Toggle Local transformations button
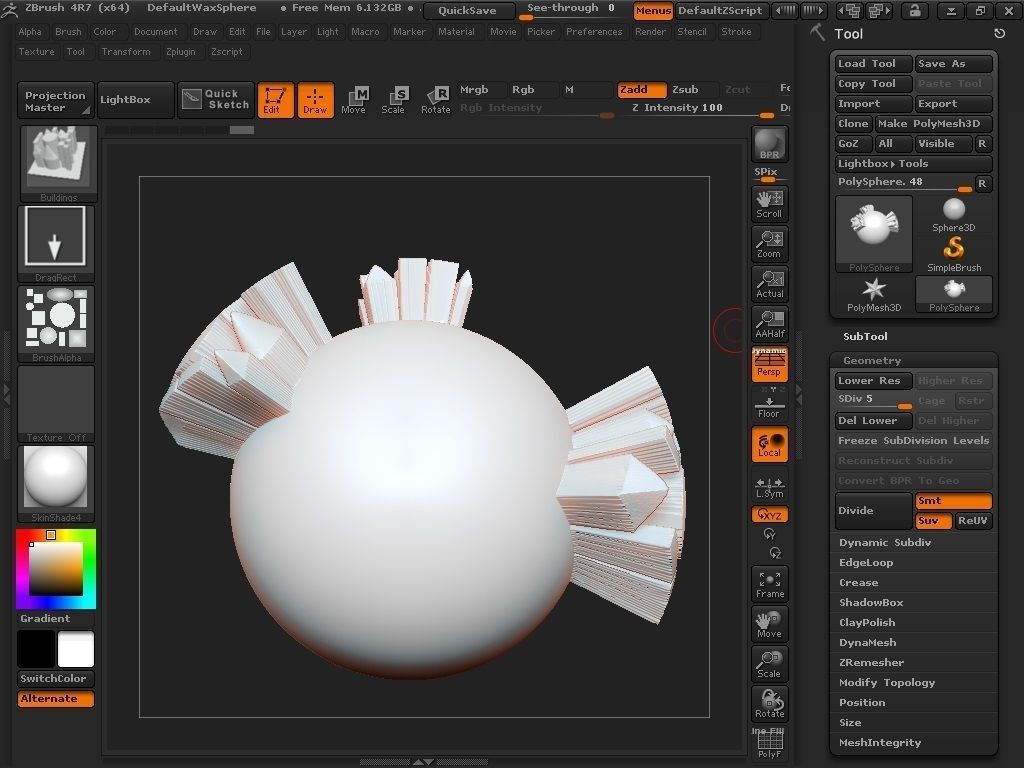This screenshot has width=1024, height=768. click(x=769, y=444)
